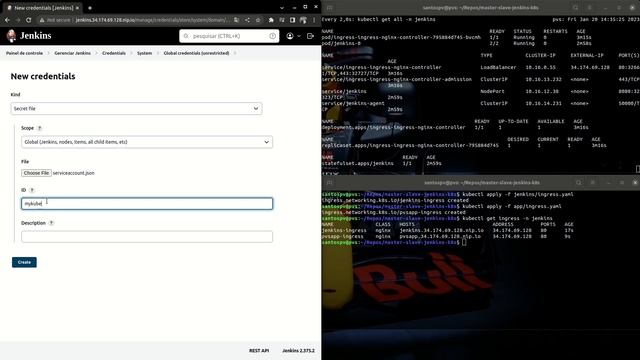Open the browser side panel icon
The width and height of the screenshot is (640, 360).
click(292, 20)
